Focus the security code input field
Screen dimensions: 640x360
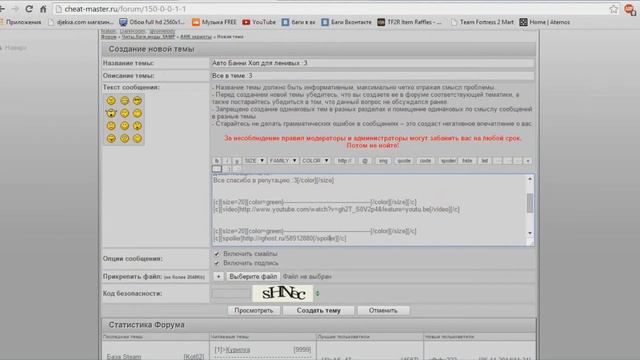click(231, 293)
